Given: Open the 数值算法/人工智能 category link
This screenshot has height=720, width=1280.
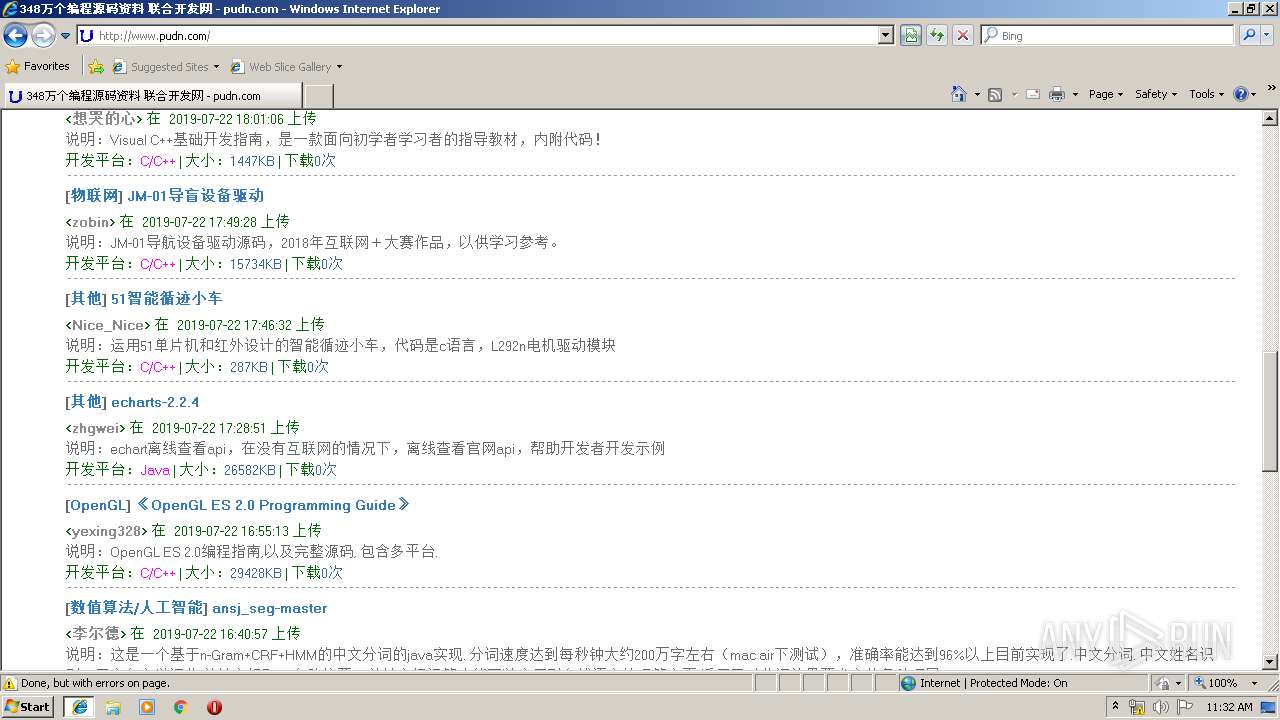Looking at the screenshot, I should pyautogui.click(x=137, y=608).
